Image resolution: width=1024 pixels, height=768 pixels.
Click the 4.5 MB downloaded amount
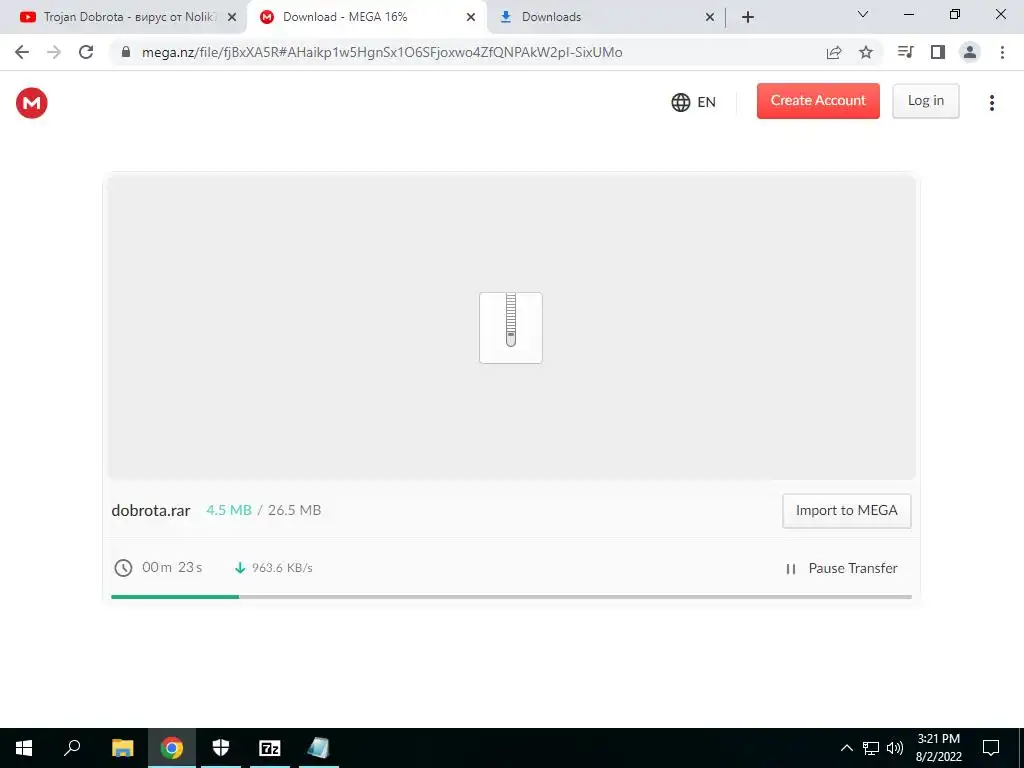[x=229, y=510]
